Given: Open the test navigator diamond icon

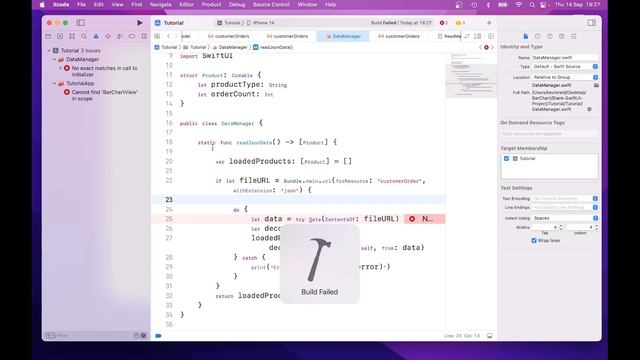Looking at the screenshot, I should coord(108,36).
